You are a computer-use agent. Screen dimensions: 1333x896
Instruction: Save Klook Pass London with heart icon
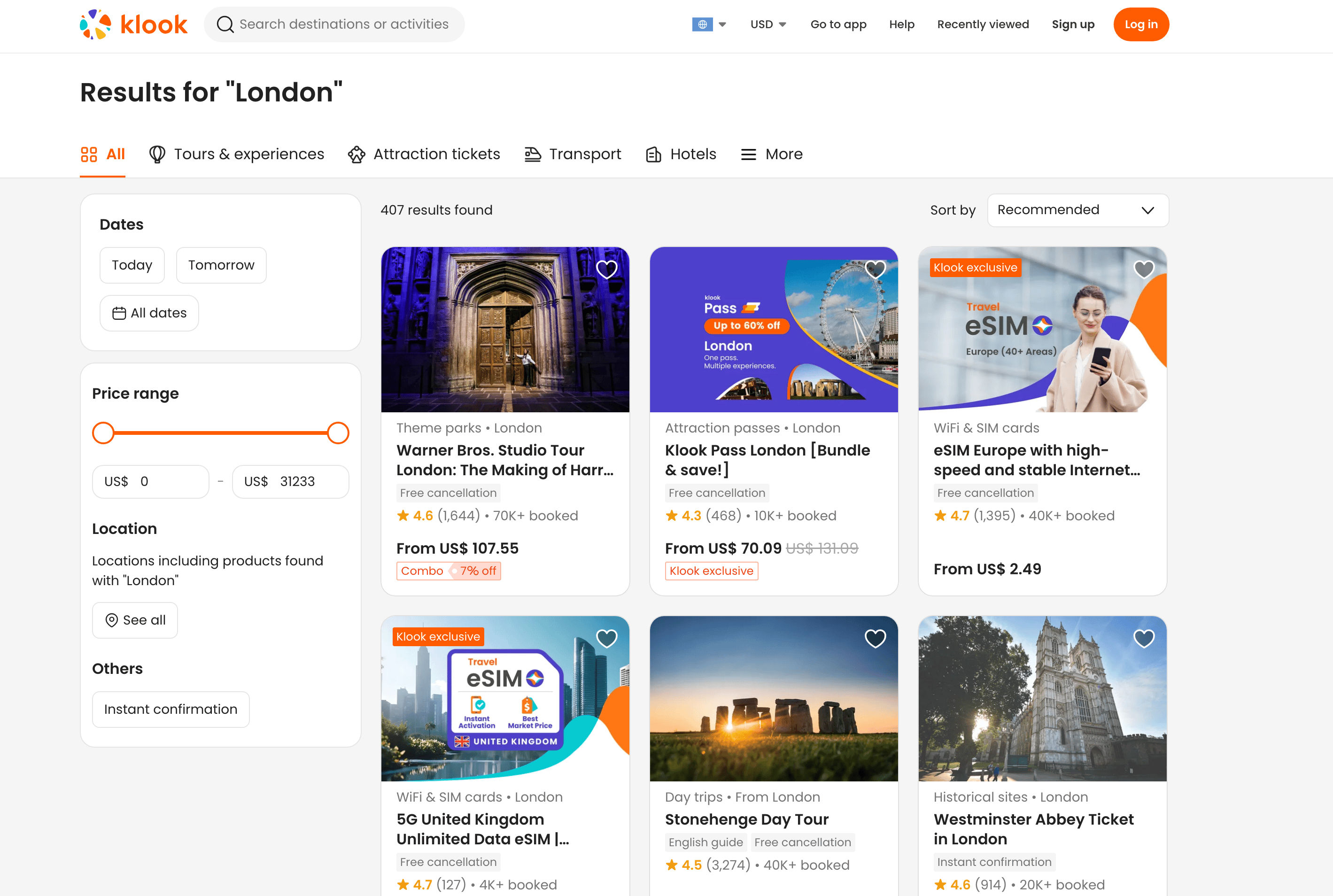[x=875, y=269]
